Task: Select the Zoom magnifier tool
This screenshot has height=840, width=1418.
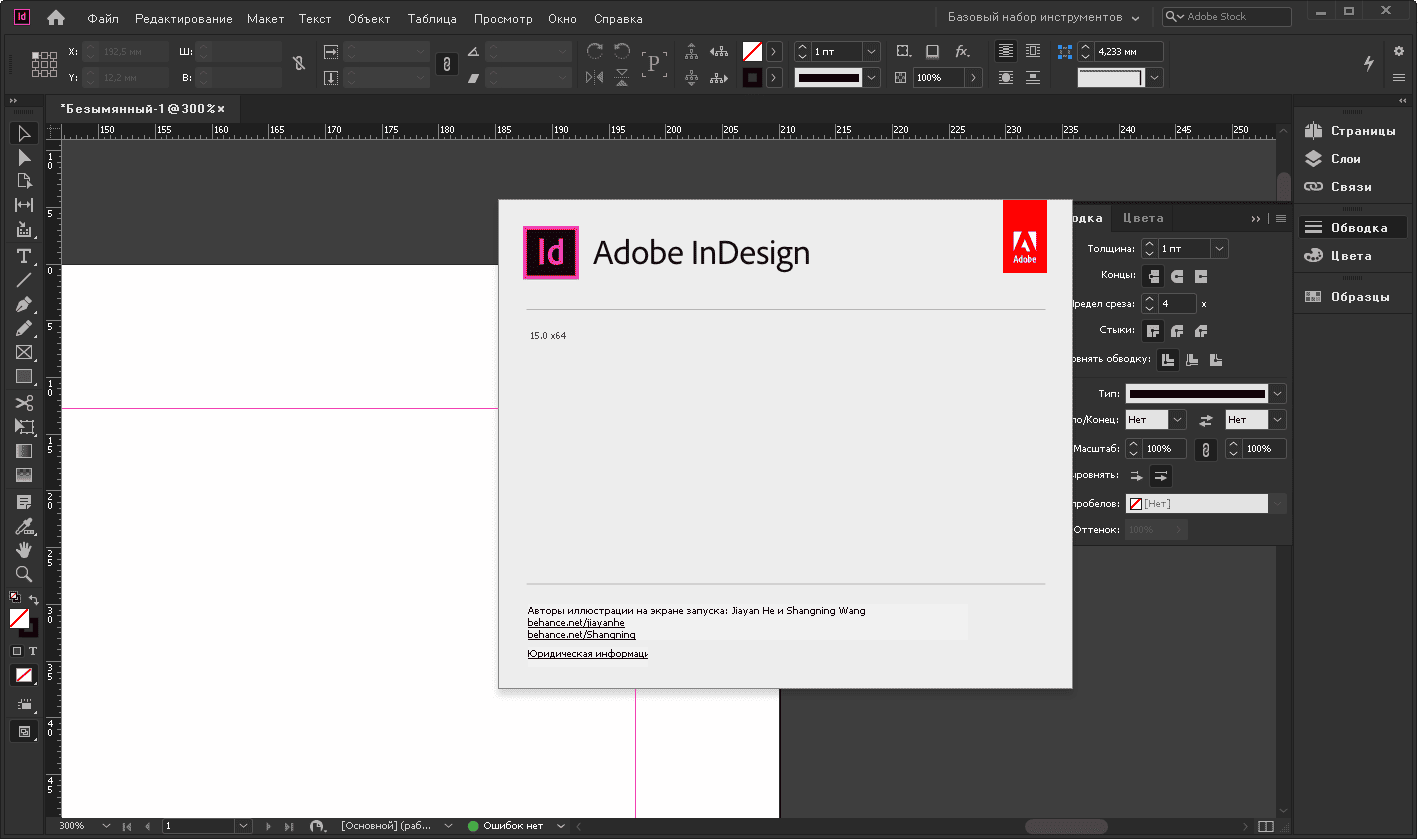Action: coord(24,574)
